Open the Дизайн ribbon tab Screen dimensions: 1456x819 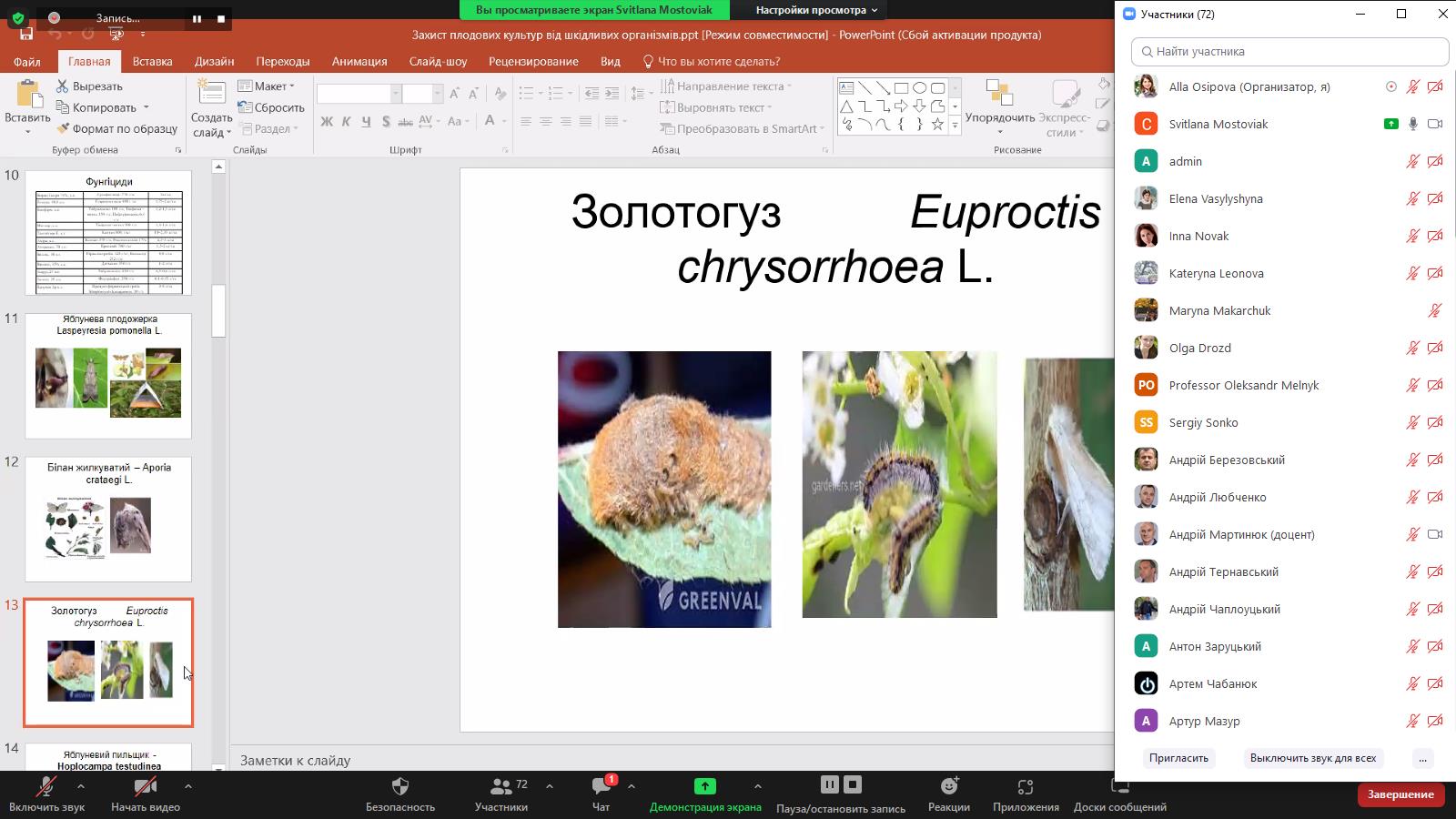214,62
